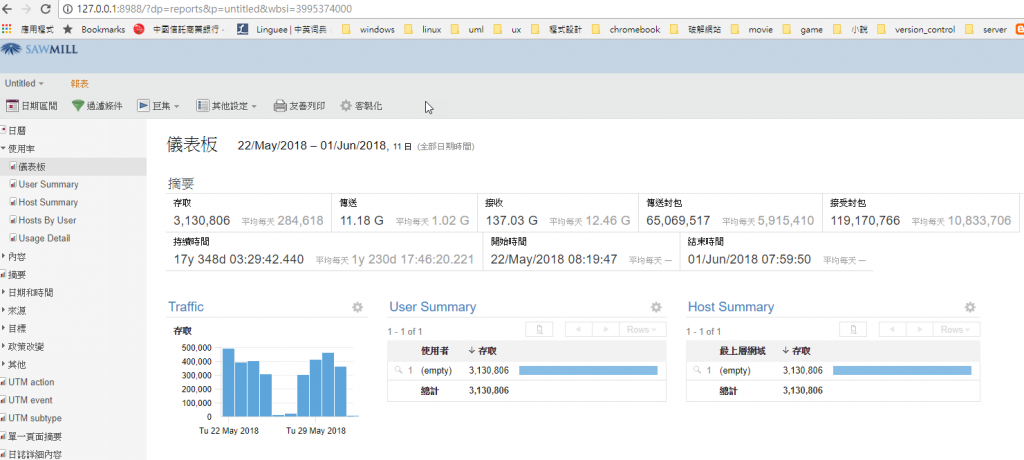Click the 65,069,517 傳送封包 value
Screen dimensions: 1024x460
pos(679,221)
